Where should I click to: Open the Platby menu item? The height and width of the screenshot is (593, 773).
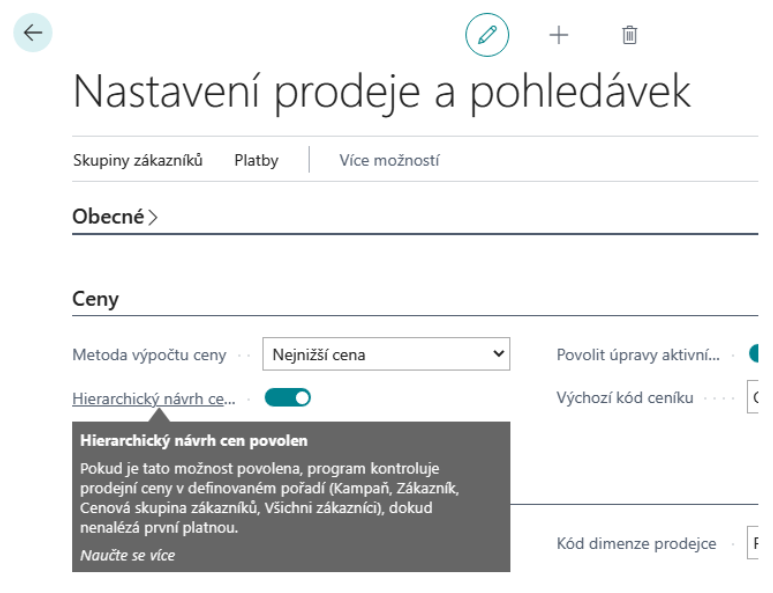pyautogui.click(x=256, y=160)
